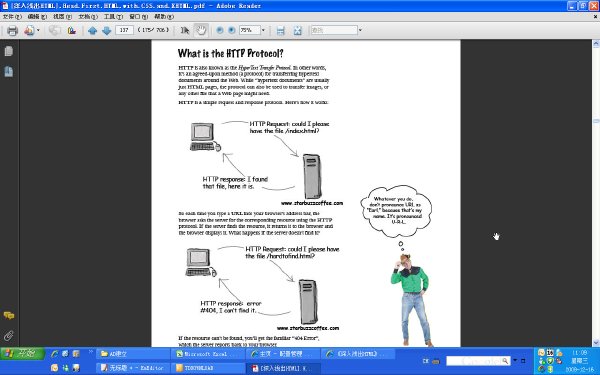Activate the Hand tool icon
This screenshot has width=600, height=375.
201,30
